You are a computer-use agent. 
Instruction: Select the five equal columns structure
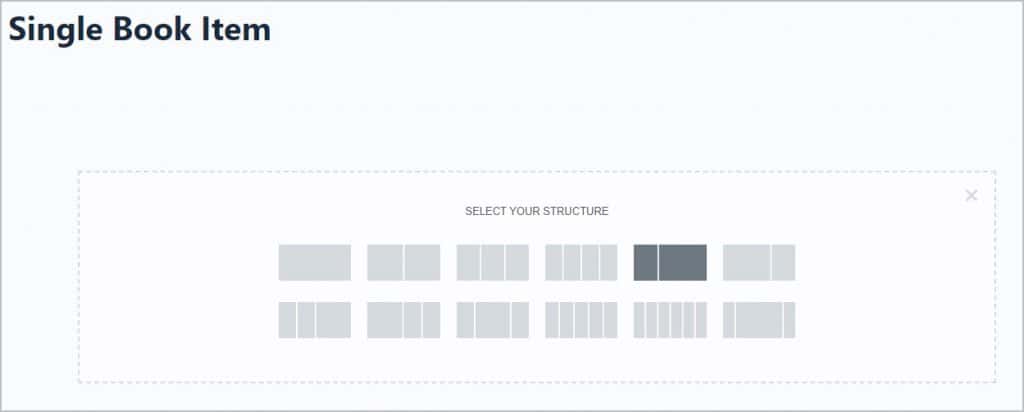coord(581,320)
